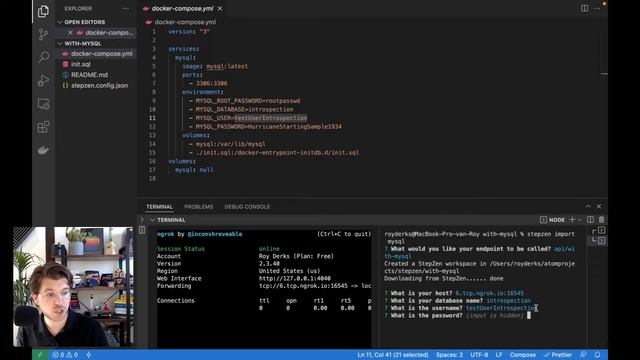Click the feedback icon in status bar
Viewport: 640px width, 360px height.
(x=583, y=355)
